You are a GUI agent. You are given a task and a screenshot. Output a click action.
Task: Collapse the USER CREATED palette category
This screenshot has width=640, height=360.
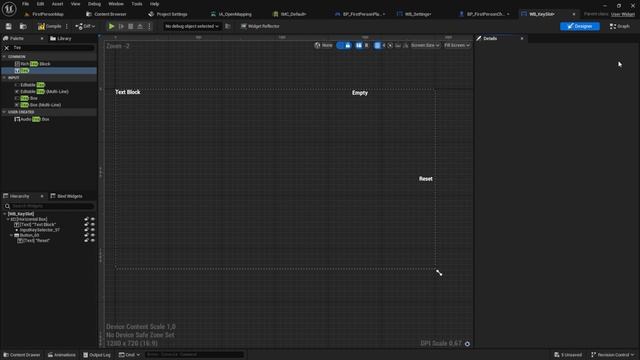tap(4, 112)
